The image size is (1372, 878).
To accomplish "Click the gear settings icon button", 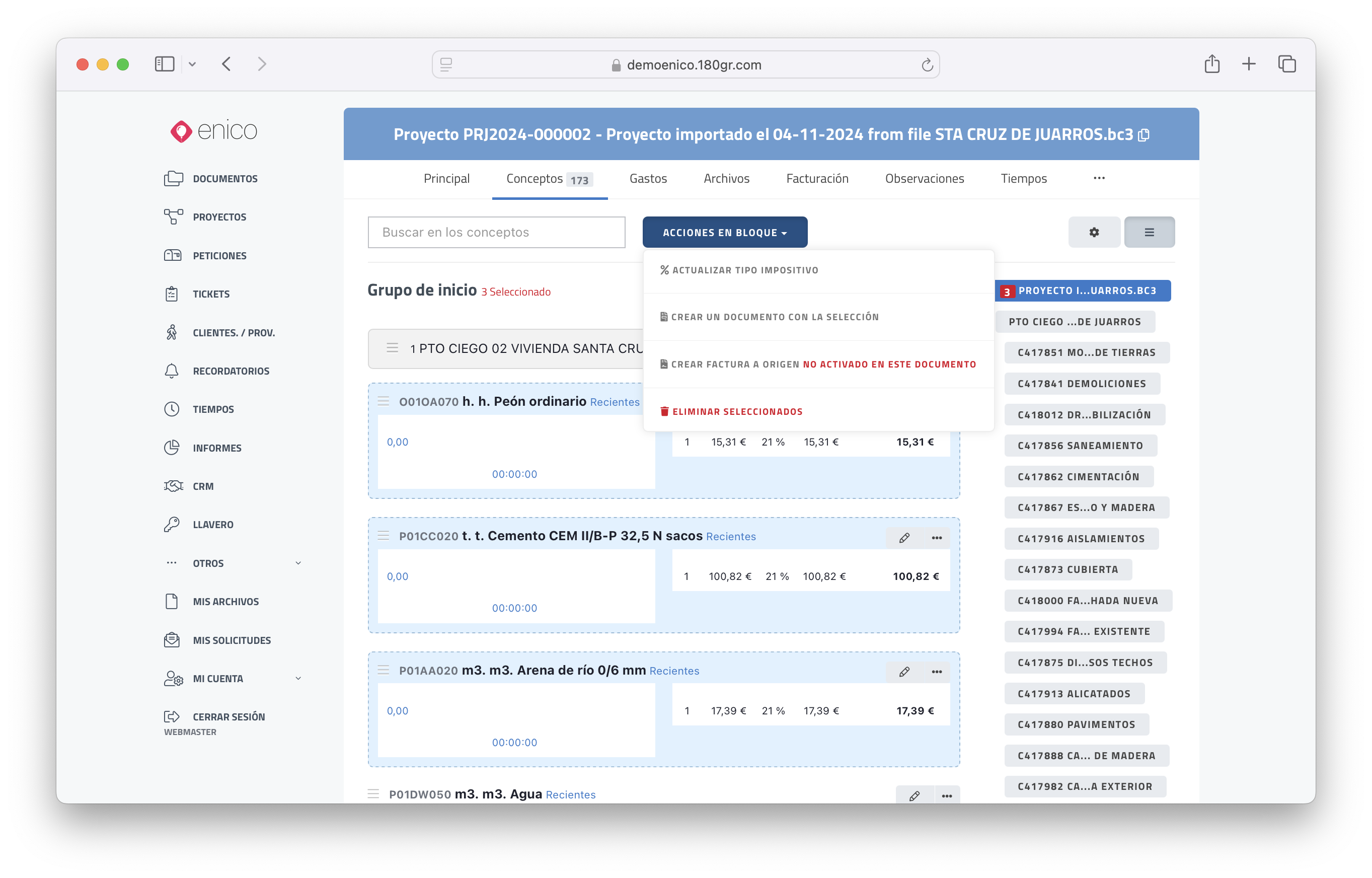I will point(1093,232).
